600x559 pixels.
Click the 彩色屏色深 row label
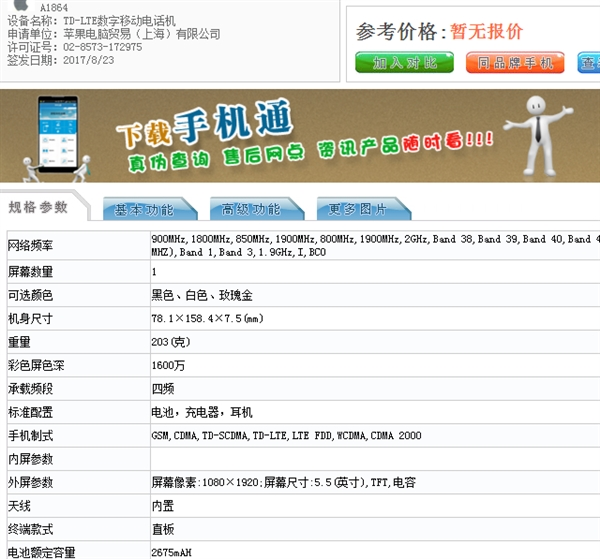tap(36, 365)
